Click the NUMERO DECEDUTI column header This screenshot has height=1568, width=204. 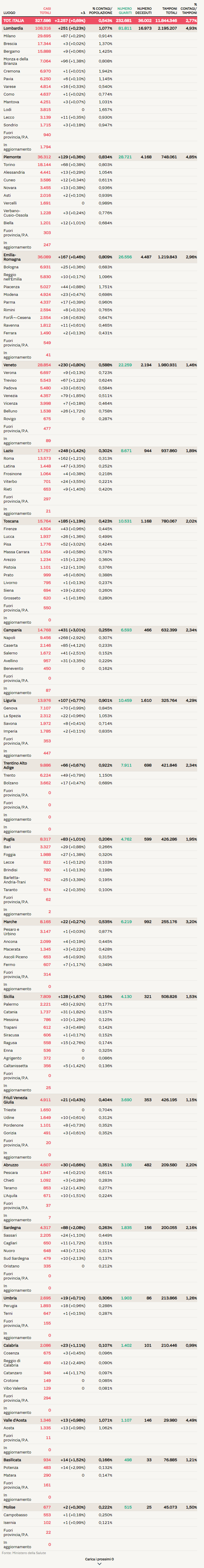tap(144, 11)
